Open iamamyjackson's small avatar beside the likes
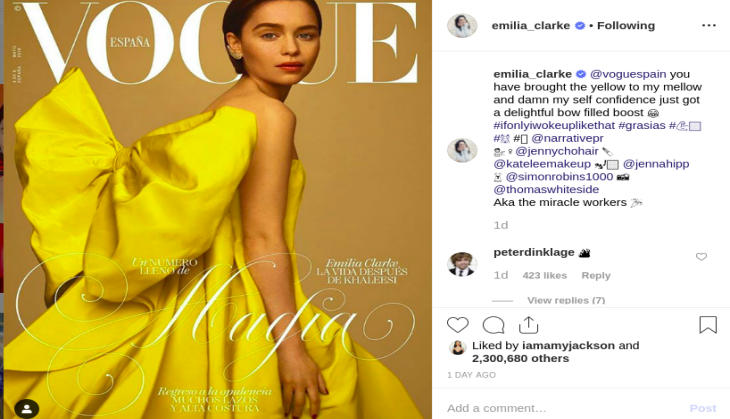This screenshot has width=730, height=419. [x=457, y=347]
